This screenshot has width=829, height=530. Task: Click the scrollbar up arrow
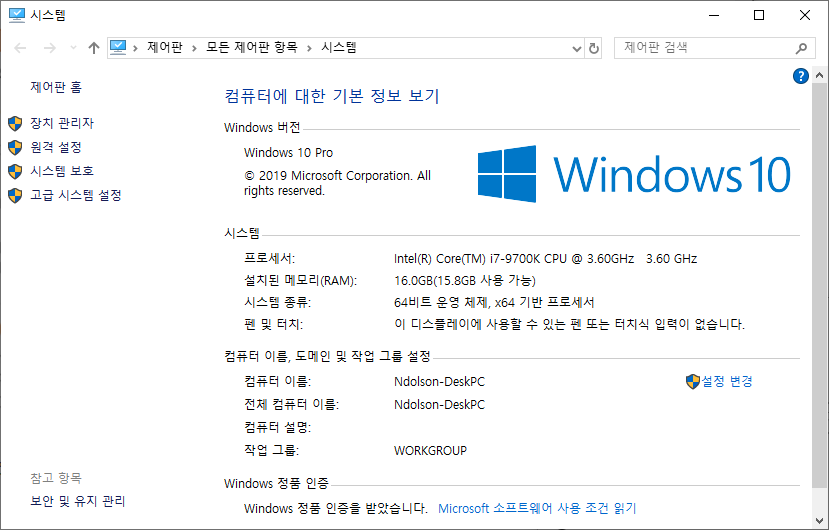(x=819, y=76)
